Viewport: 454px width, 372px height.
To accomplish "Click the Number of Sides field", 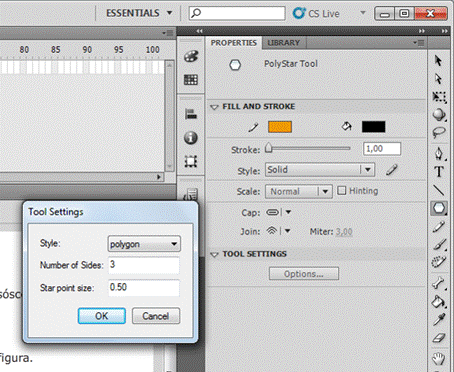I will 144,265.
